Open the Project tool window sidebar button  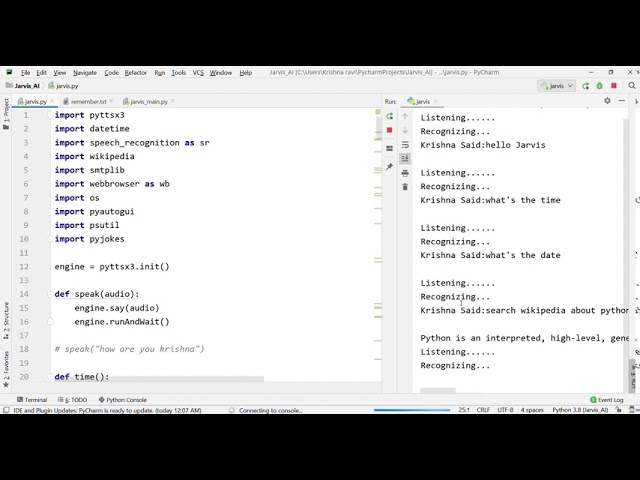click(x=6, y=114)
